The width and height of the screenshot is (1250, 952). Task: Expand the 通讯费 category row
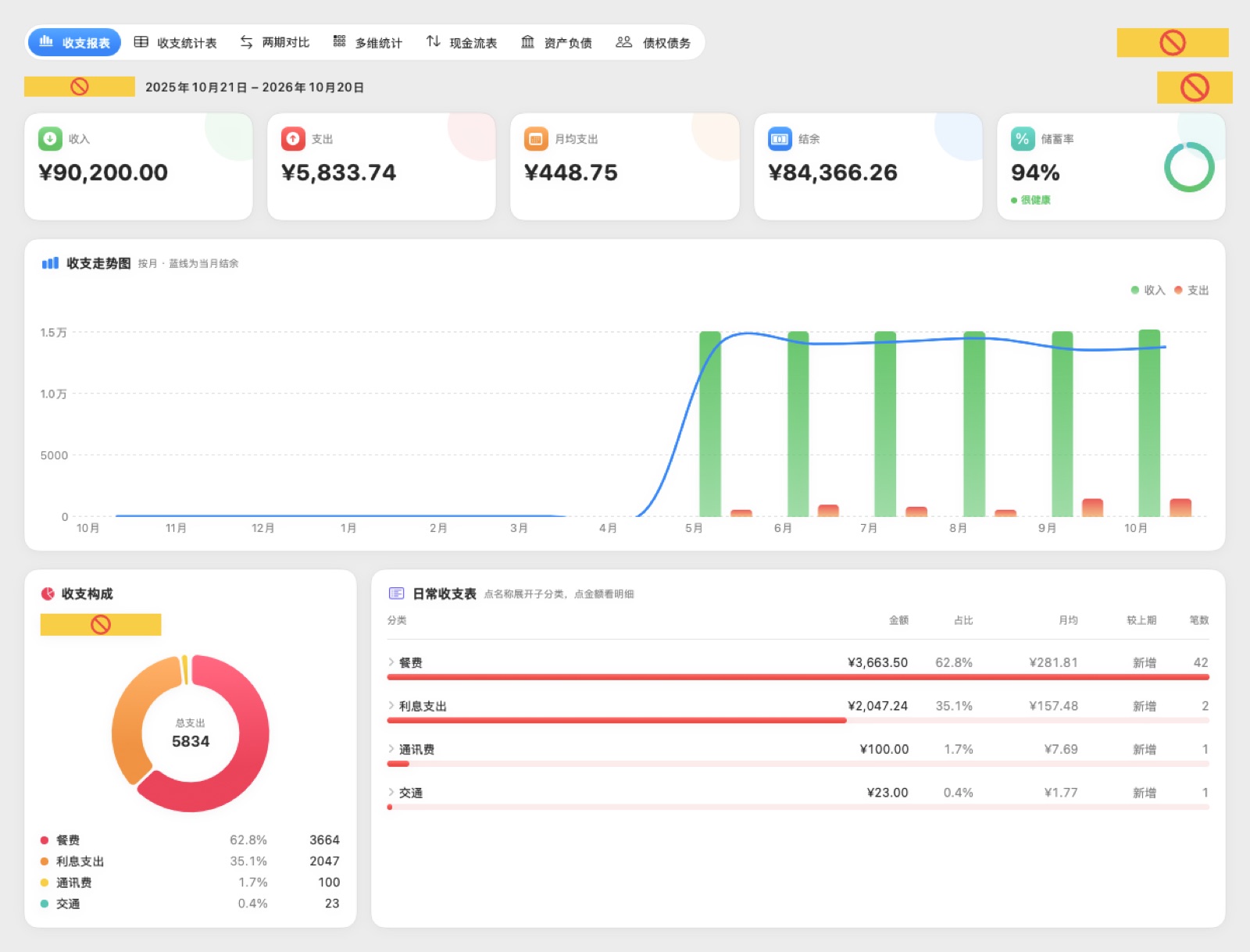411,749
